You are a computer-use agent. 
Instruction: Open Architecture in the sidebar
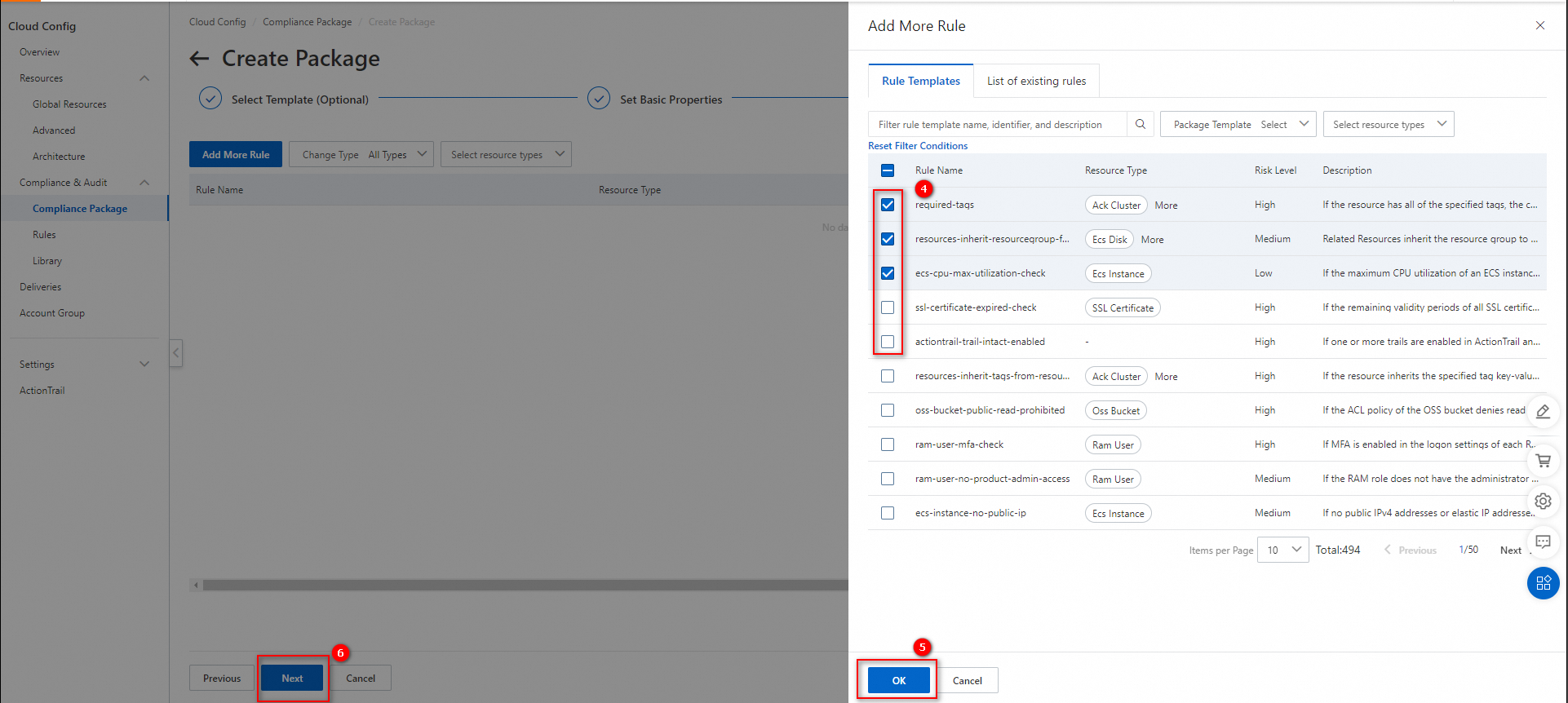(x=59, y=157)
